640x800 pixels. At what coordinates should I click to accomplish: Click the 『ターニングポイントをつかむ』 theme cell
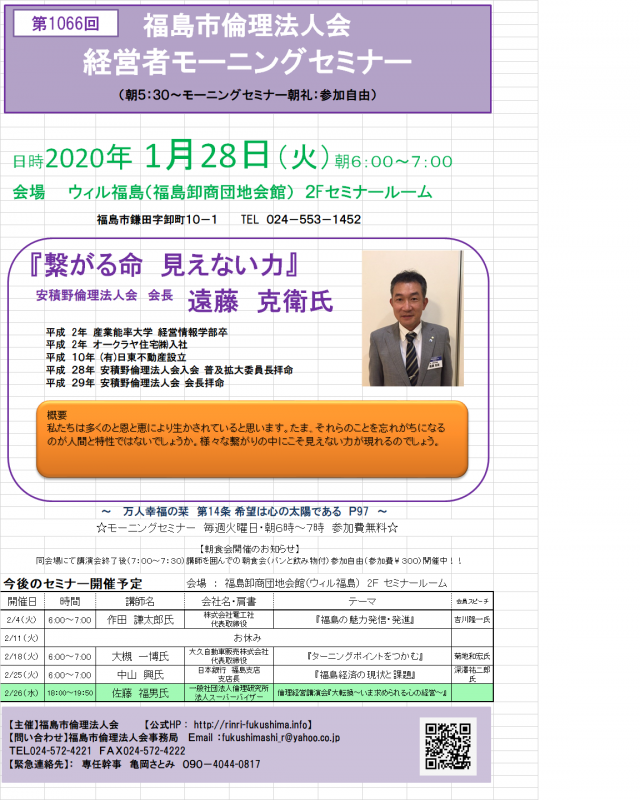point(362,656)
